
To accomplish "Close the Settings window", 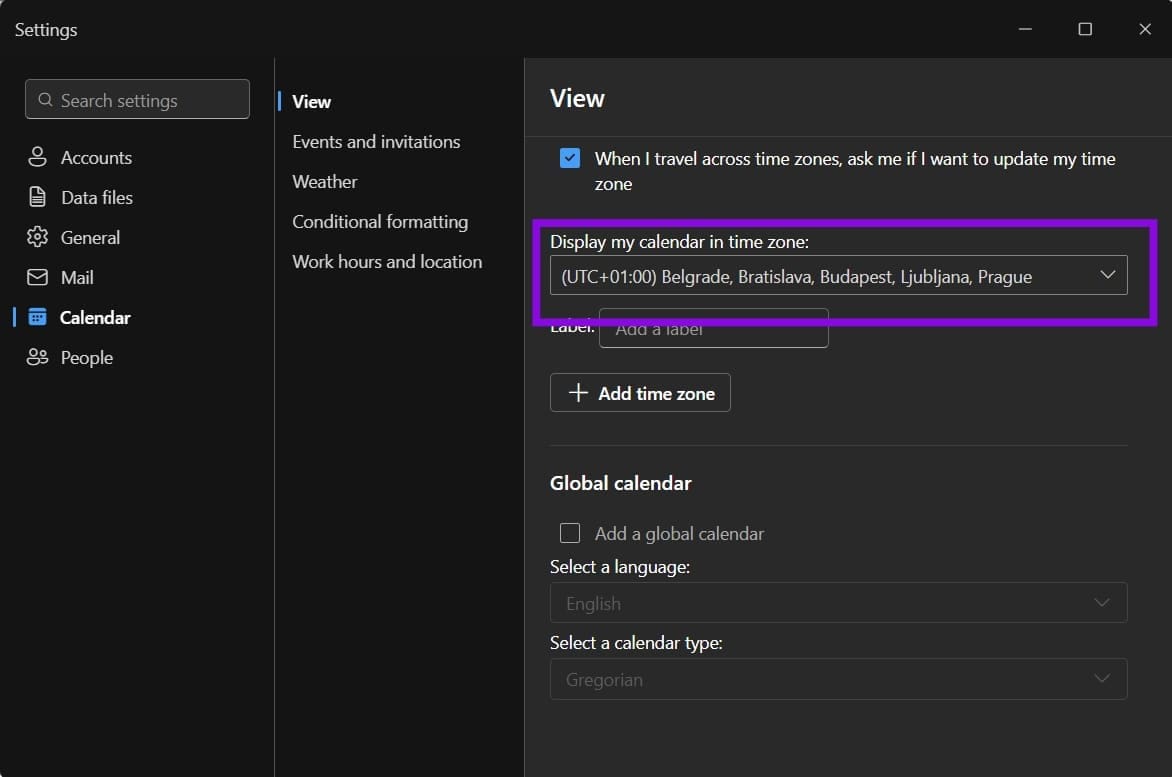I will [1144, 28].
